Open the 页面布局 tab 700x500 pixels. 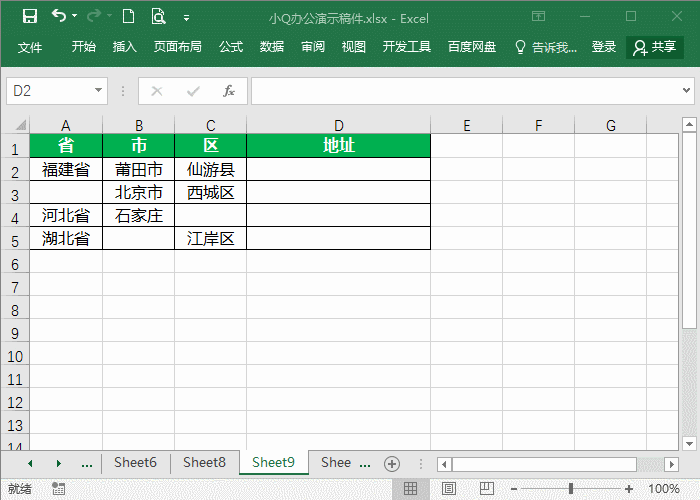[x=178, y=46]
